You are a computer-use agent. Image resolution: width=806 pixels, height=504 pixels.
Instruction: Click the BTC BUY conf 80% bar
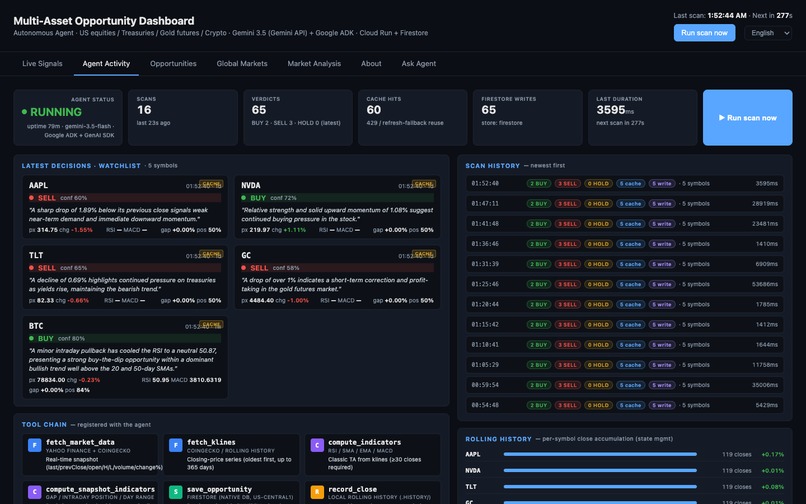tap(125, 338)
